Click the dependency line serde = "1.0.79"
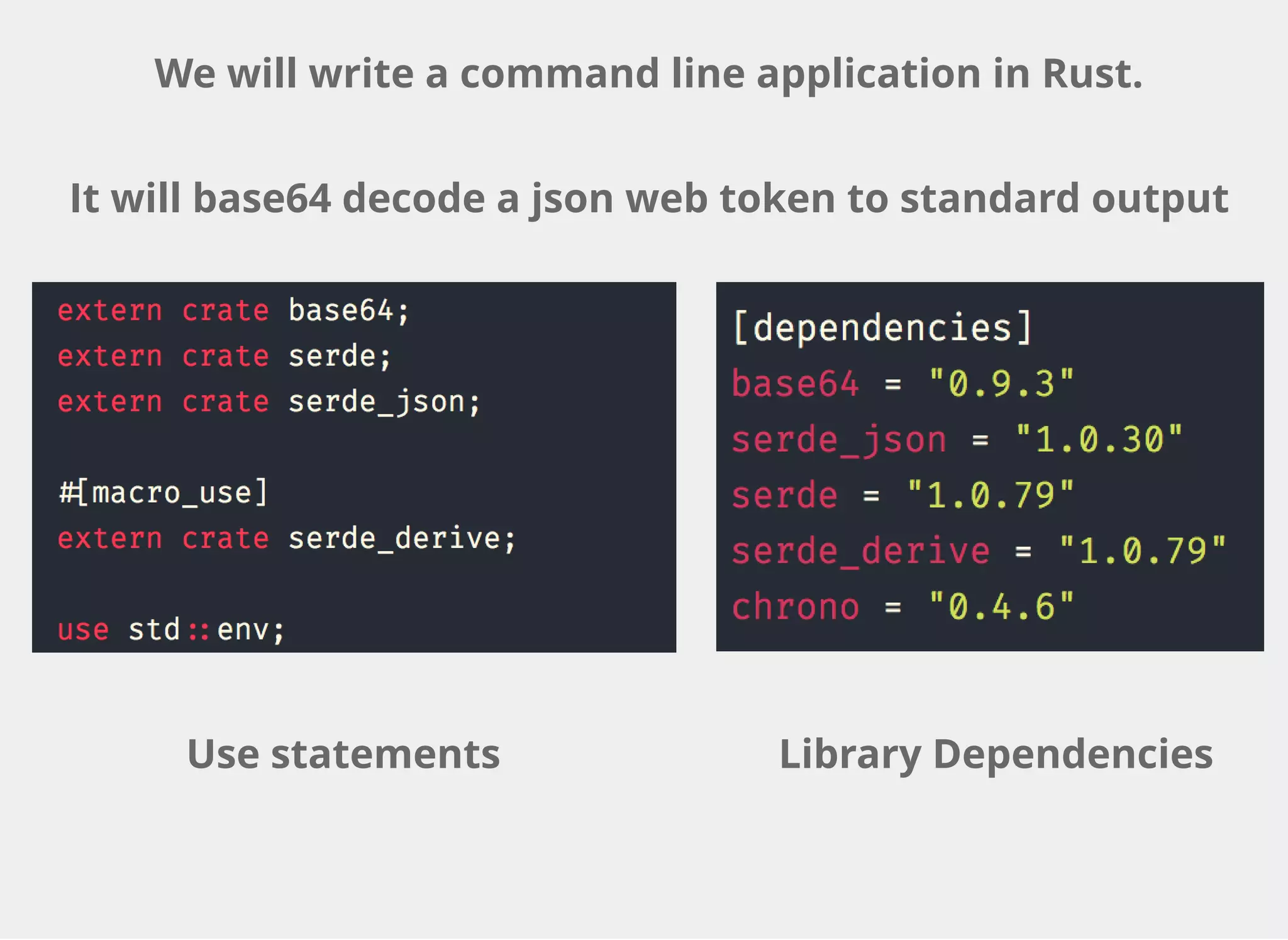The height and width of the screenshot is (940, 1288). click(903, 495)
